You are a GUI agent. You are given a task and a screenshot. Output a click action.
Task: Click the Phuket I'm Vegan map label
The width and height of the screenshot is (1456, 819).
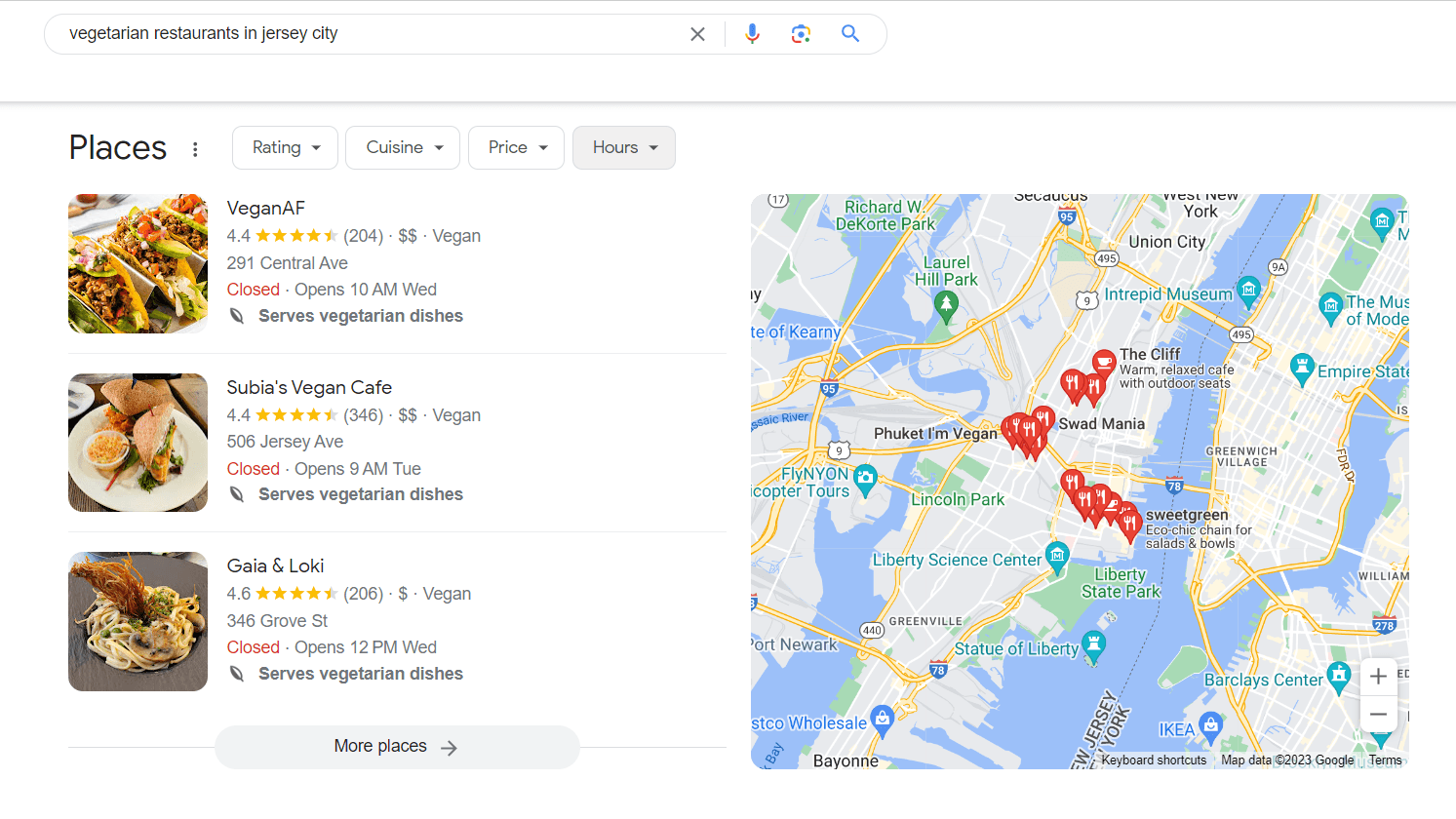pos(935,434)
